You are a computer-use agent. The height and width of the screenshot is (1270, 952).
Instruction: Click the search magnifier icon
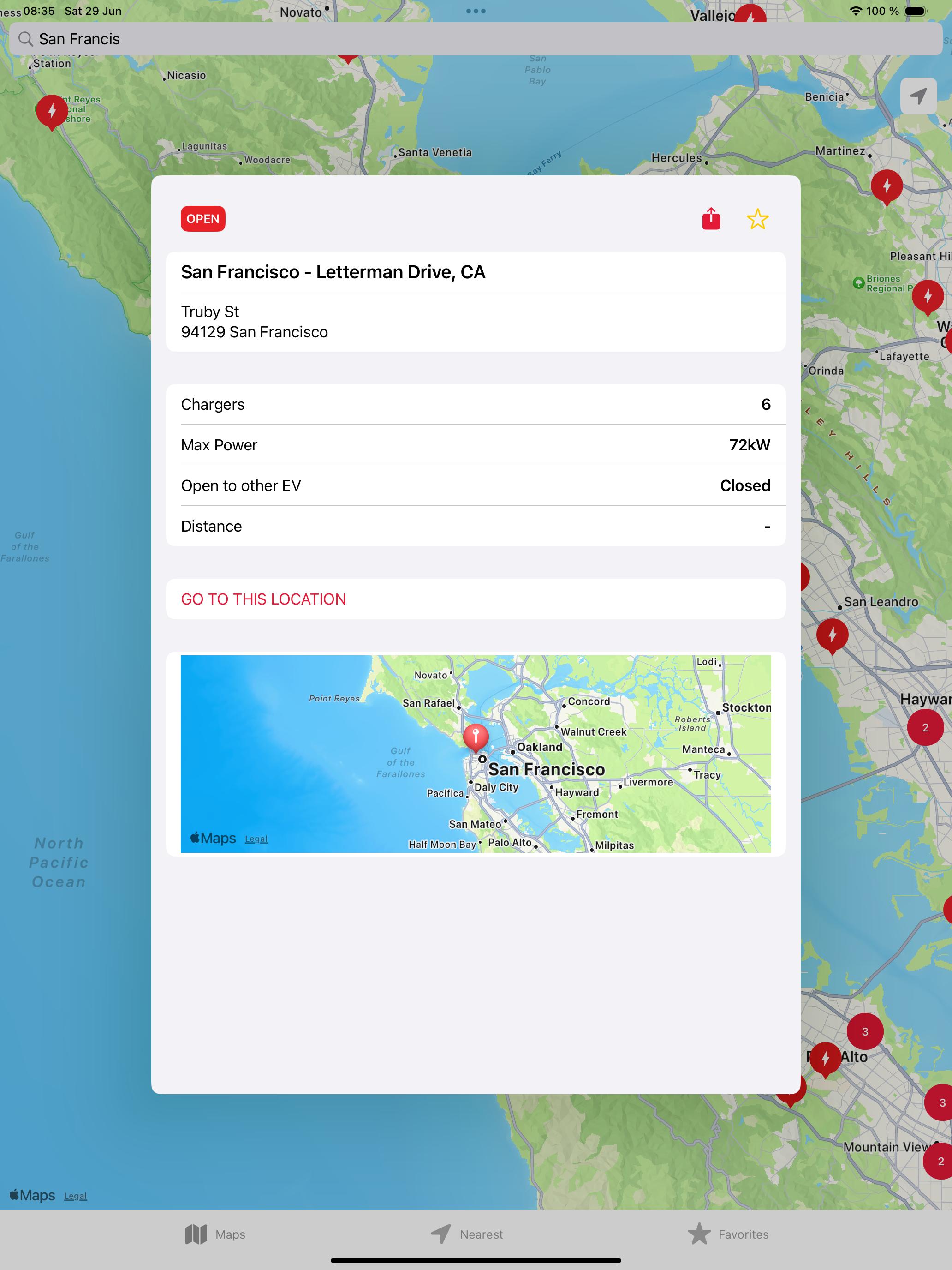[x=25, y=39]
